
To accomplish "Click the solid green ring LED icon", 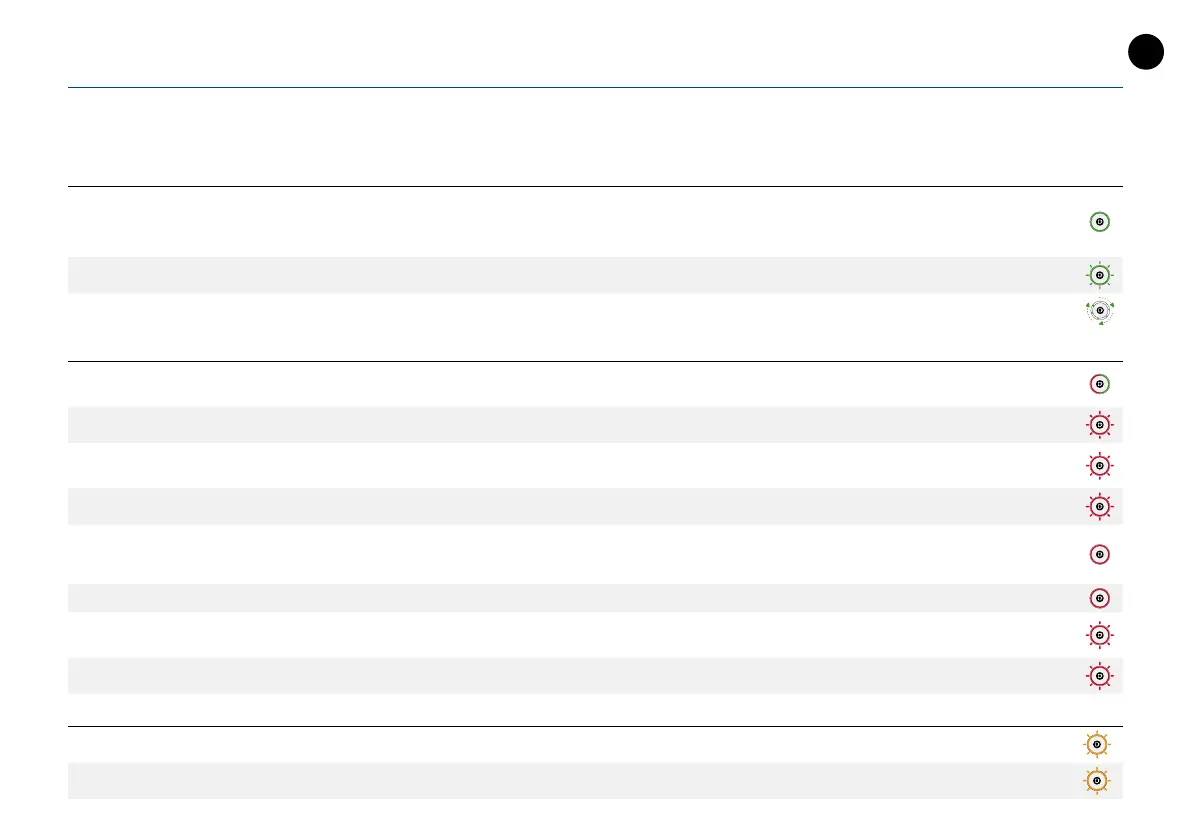I will (1099, 222).
